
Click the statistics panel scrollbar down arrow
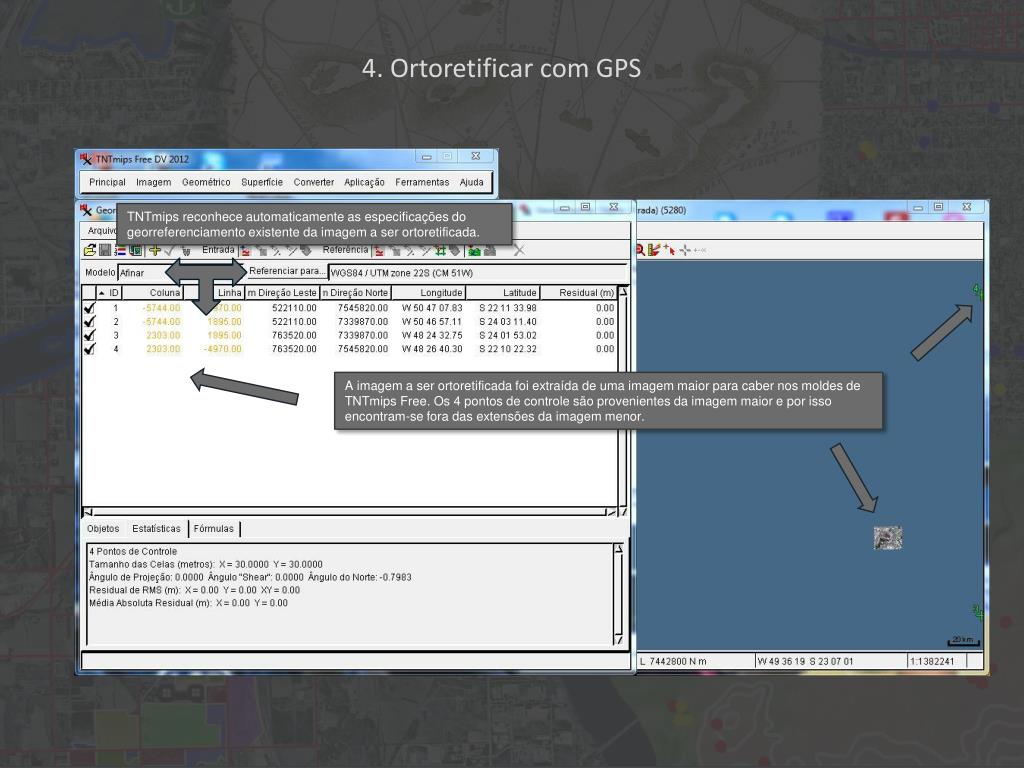pos(618,639)
